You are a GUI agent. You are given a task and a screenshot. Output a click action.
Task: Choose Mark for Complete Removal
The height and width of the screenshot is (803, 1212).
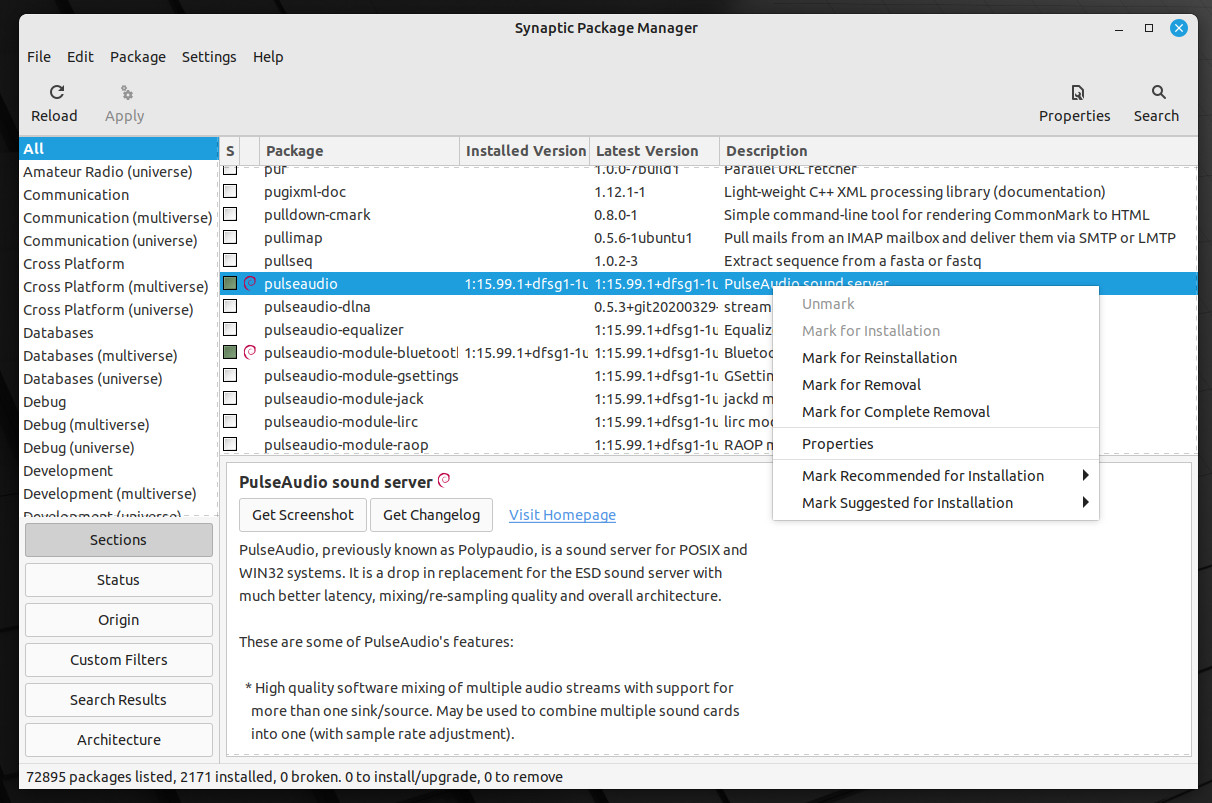click(936, 412)
